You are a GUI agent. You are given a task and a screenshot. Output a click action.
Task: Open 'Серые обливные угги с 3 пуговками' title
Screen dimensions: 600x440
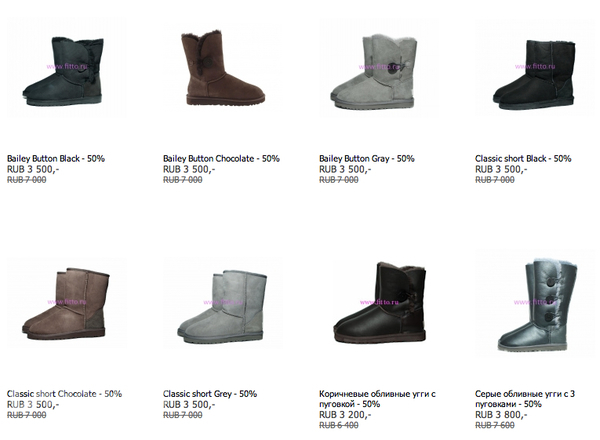tap(525, 399)
